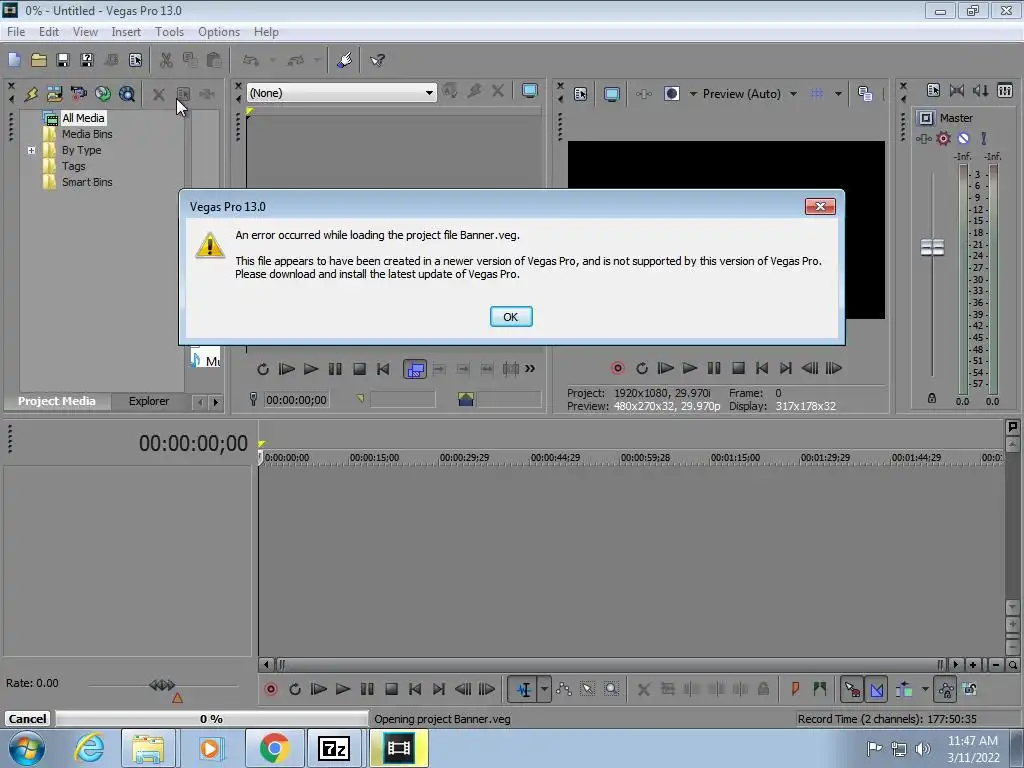The width and height of the screenshot is (1024, 768).
Task: Select the Envelope Edit tool
Action: pyautogui.click(x=564, y=689)
